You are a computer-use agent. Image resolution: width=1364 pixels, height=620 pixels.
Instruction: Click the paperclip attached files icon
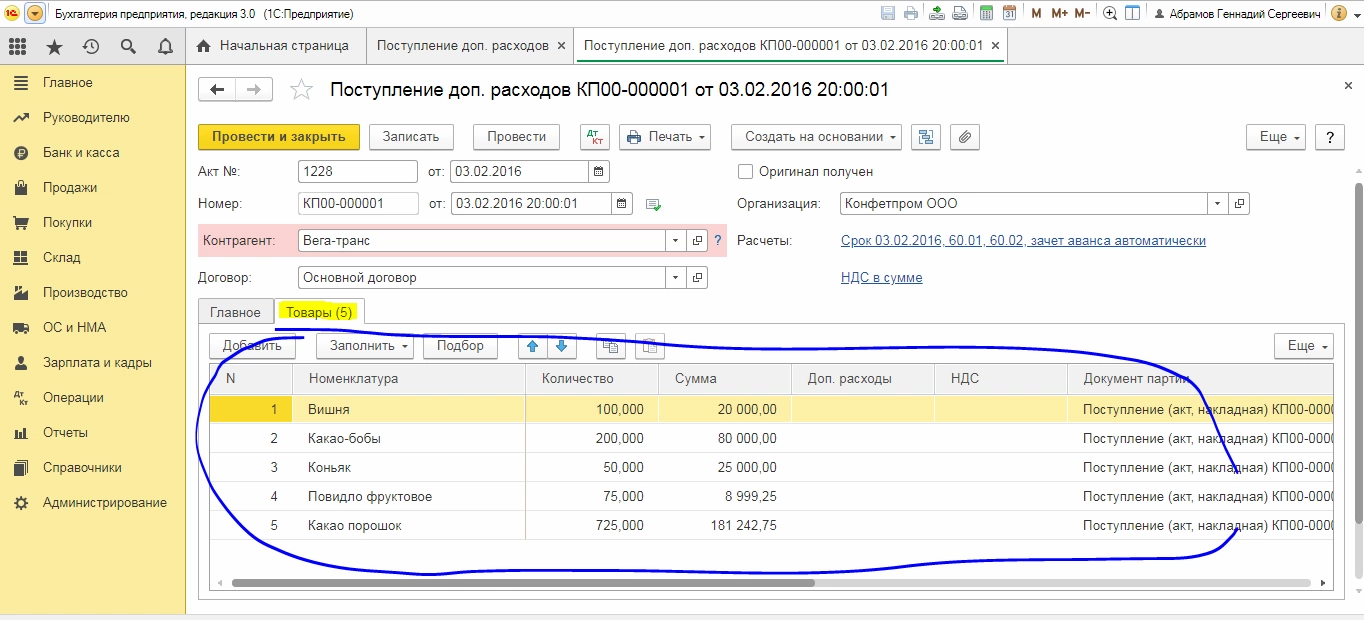point(964,137)
